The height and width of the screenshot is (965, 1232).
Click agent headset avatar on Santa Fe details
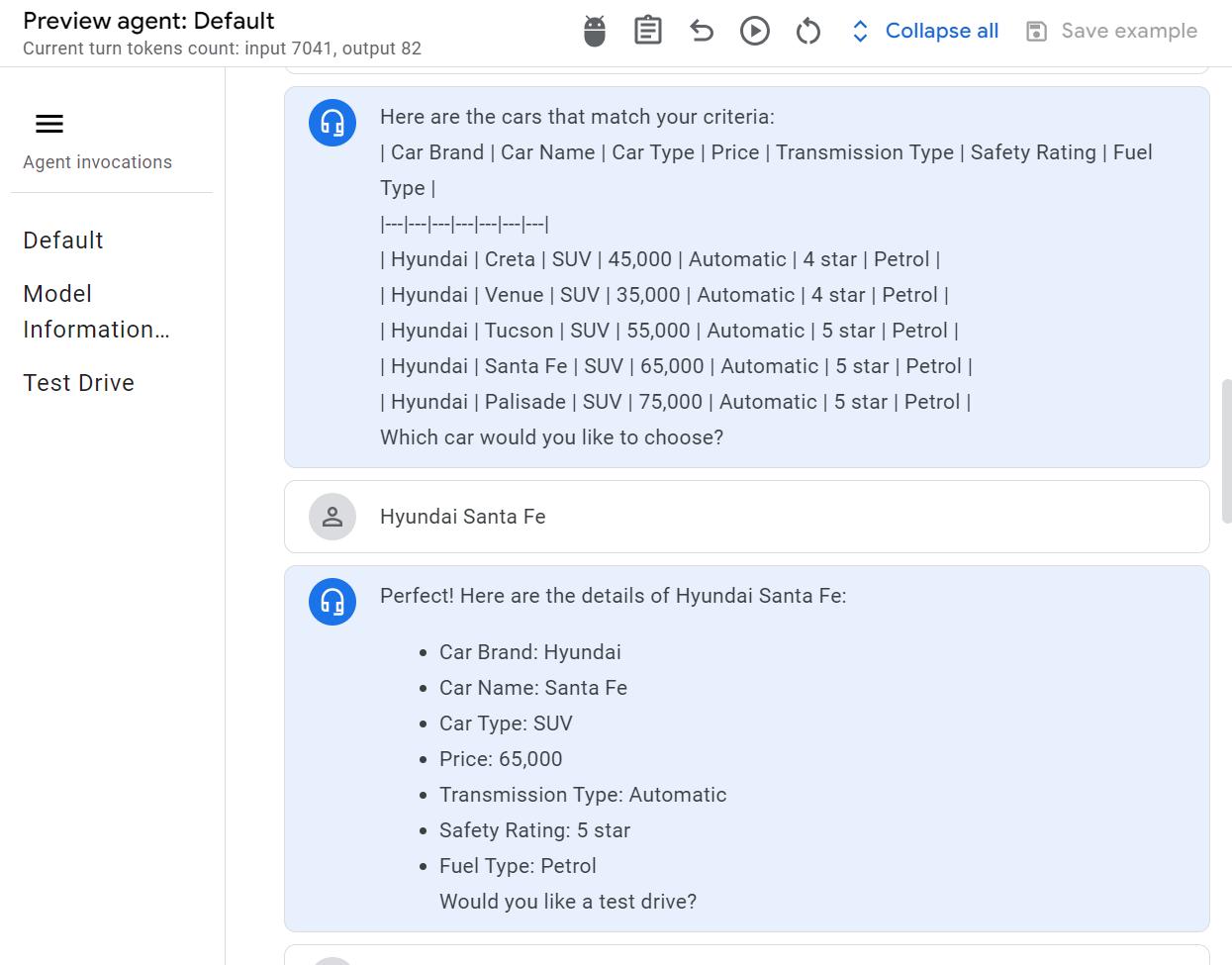[332, 602]
